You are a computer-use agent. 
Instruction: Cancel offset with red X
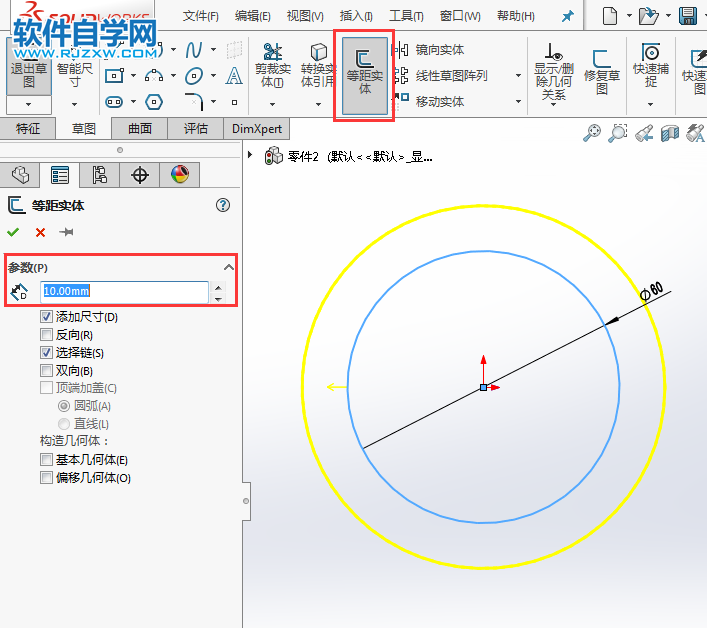tap(41, 233)
